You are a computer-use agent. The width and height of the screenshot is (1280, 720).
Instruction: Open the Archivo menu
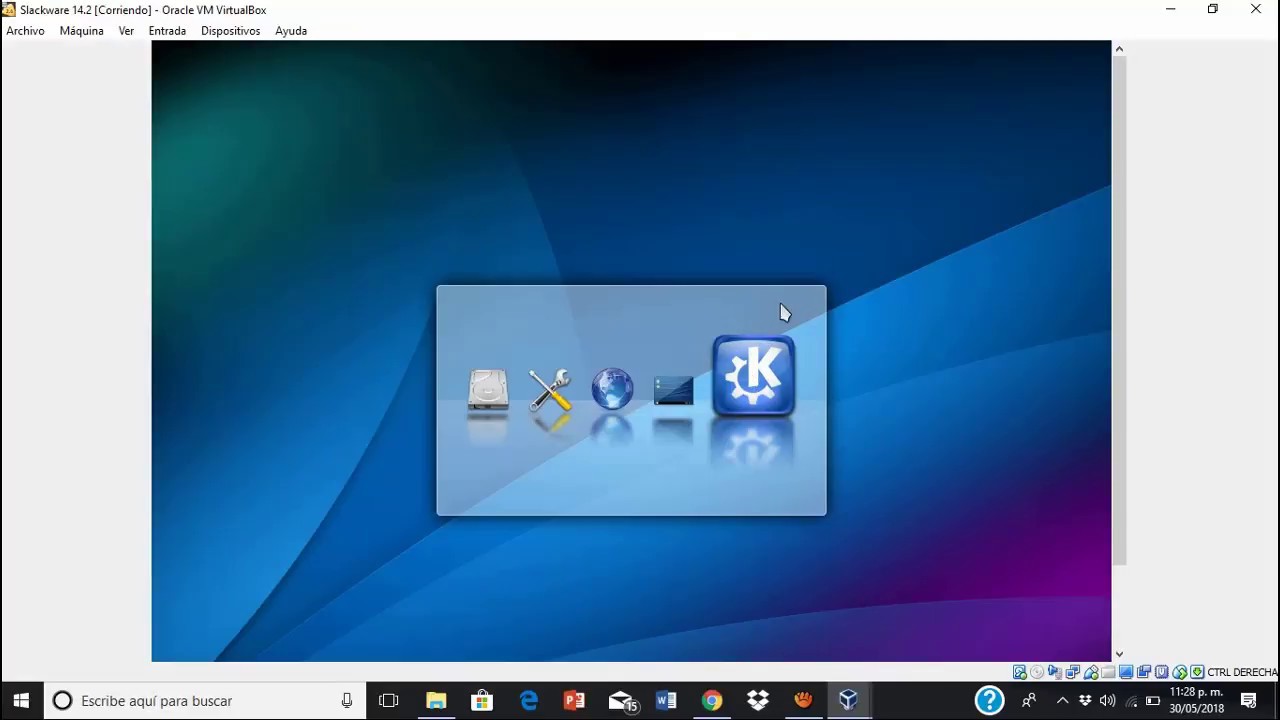[x=25, y=31]
